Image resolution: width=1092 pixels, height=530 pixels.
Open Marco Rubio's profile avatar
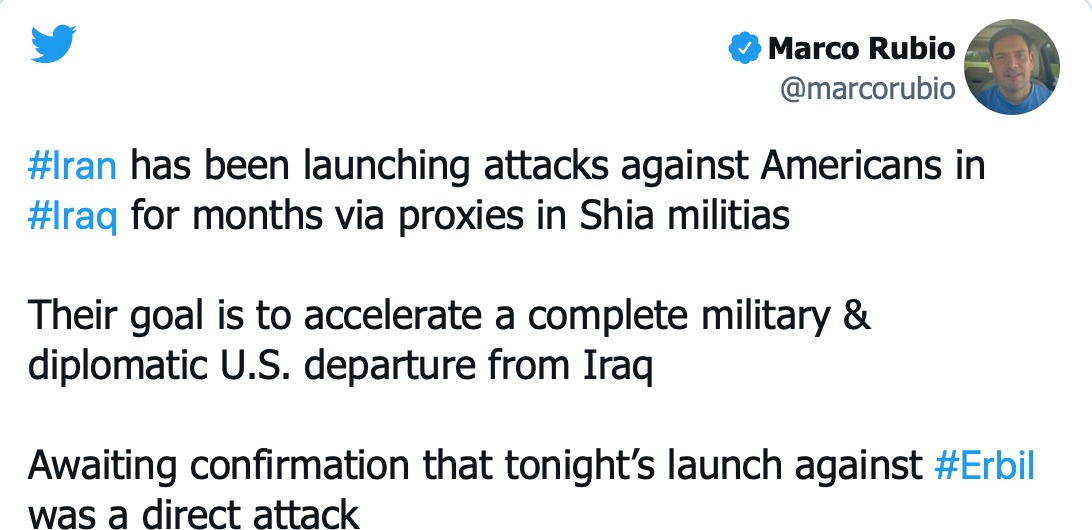coord(1012,67)
